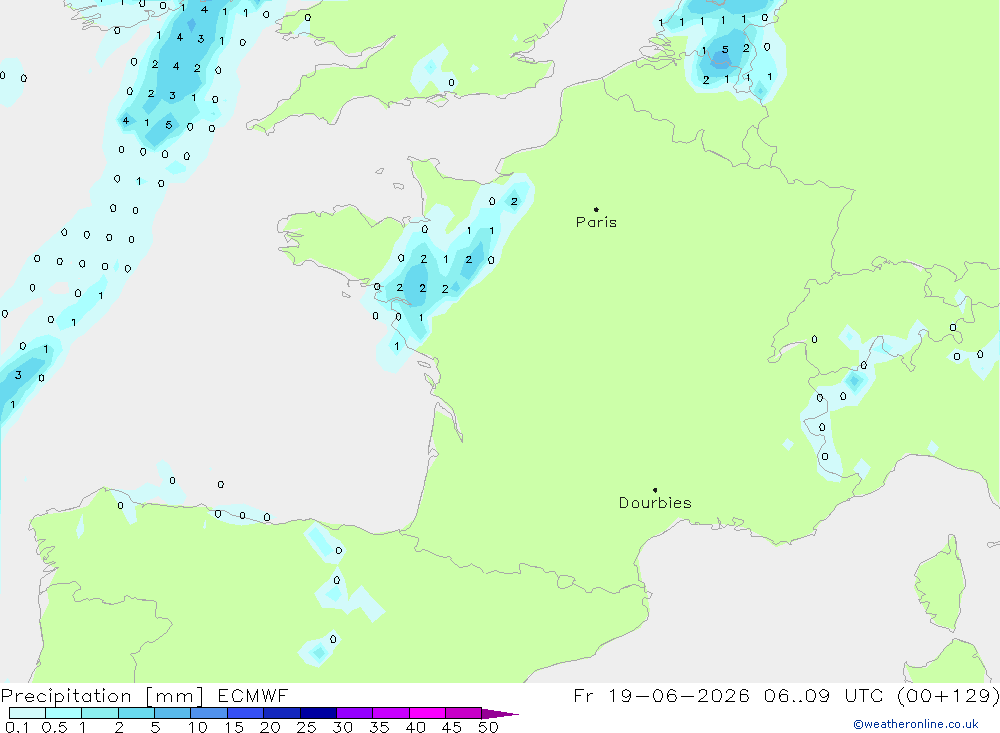Click the ECMWF model name
Viewport: 1000px width, 733px height.
click(253, 695)
